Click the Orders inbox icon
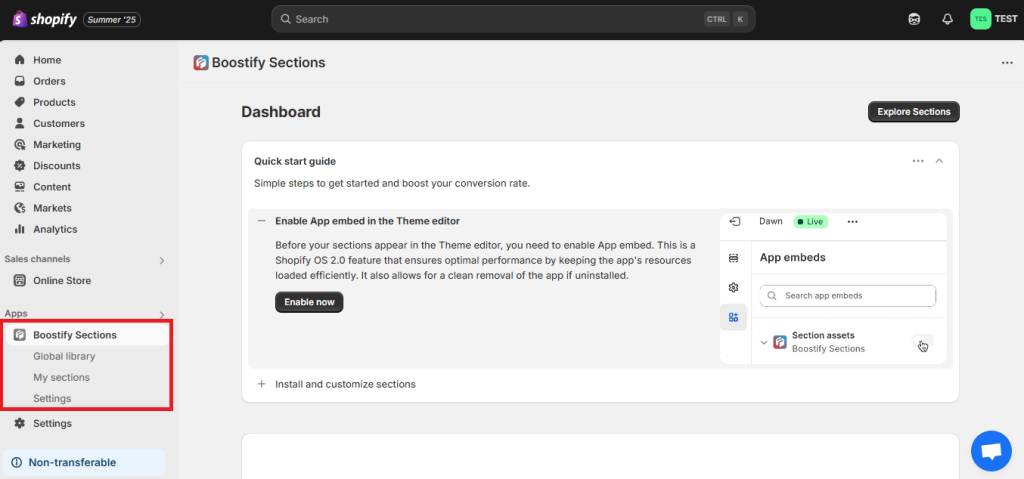 [x=20, y=81]
